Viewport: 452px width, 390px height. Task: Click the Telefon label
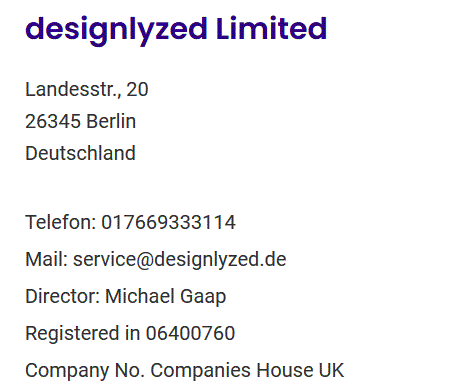(x=61, y=222)
